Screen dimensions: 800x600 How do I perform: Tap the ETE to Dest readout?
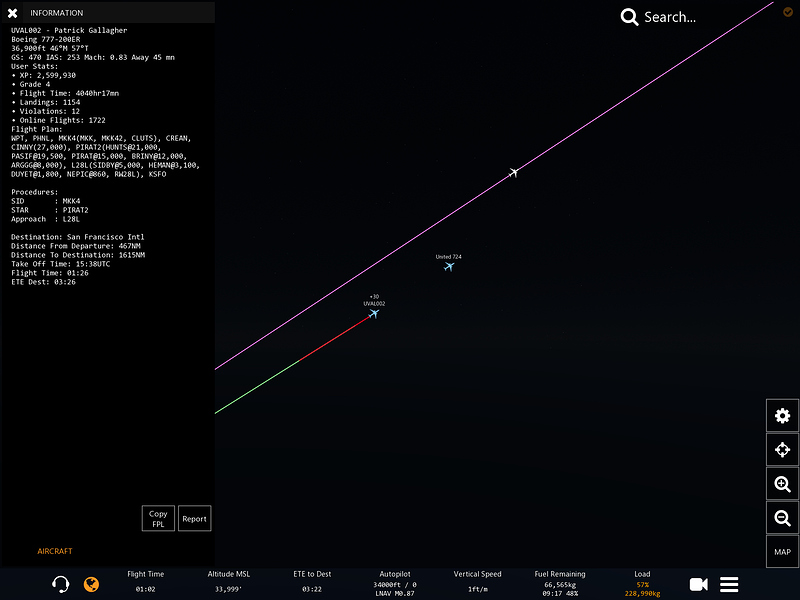(312, 581)
